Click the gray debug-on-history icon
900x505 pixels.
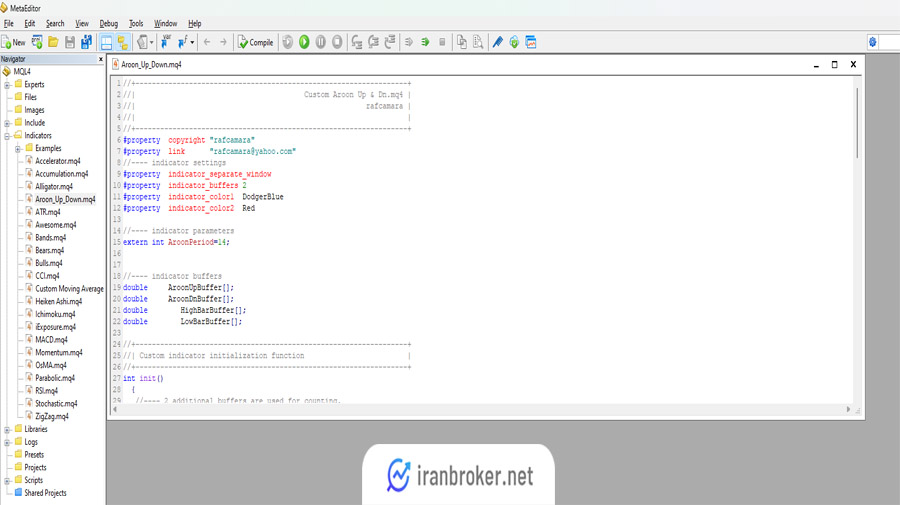coord(288,42)
